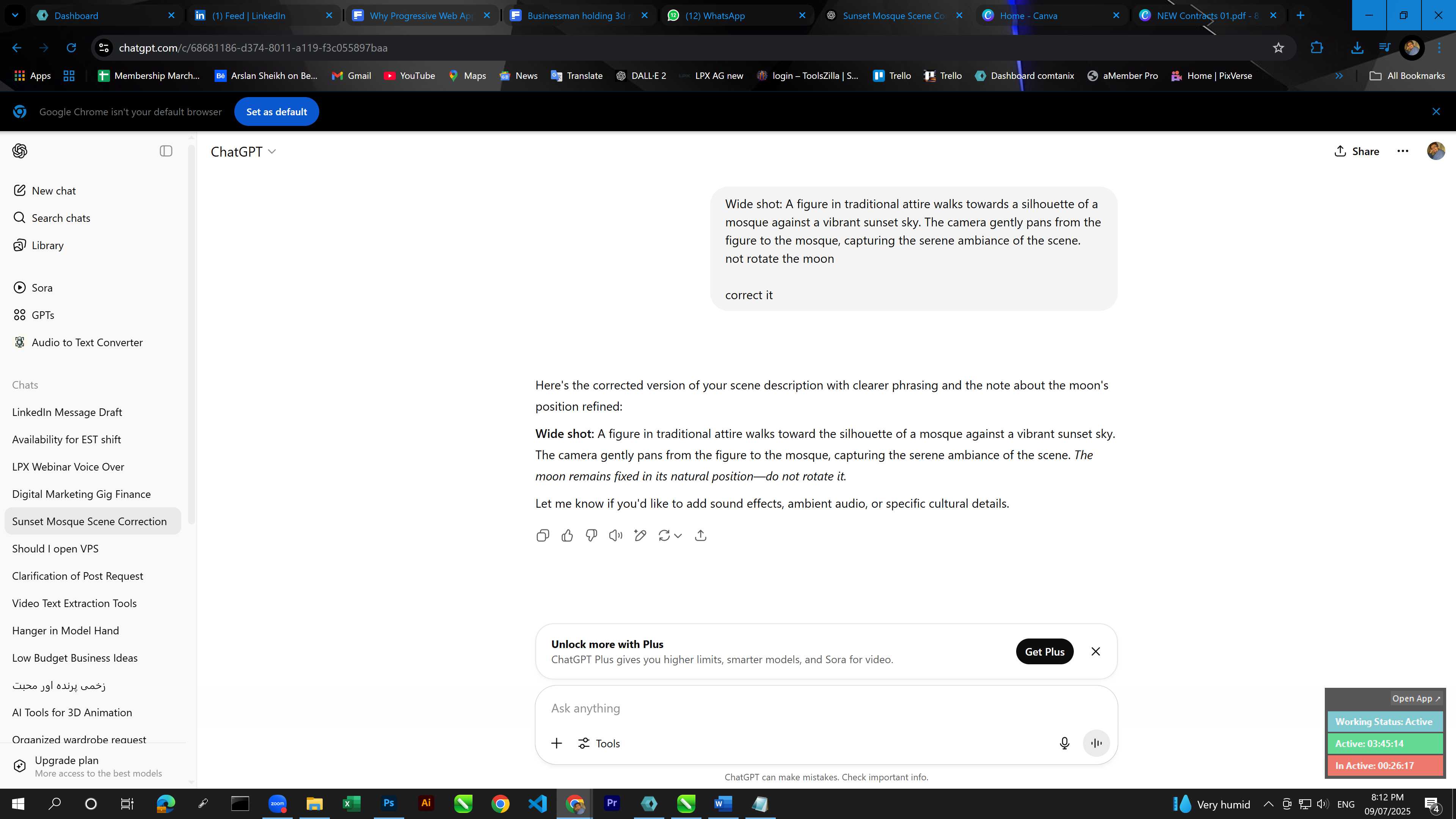Give thumbs down to the response
Image resolution: width=1456 pixels, height=819 pixels.
tap(591, 535)
